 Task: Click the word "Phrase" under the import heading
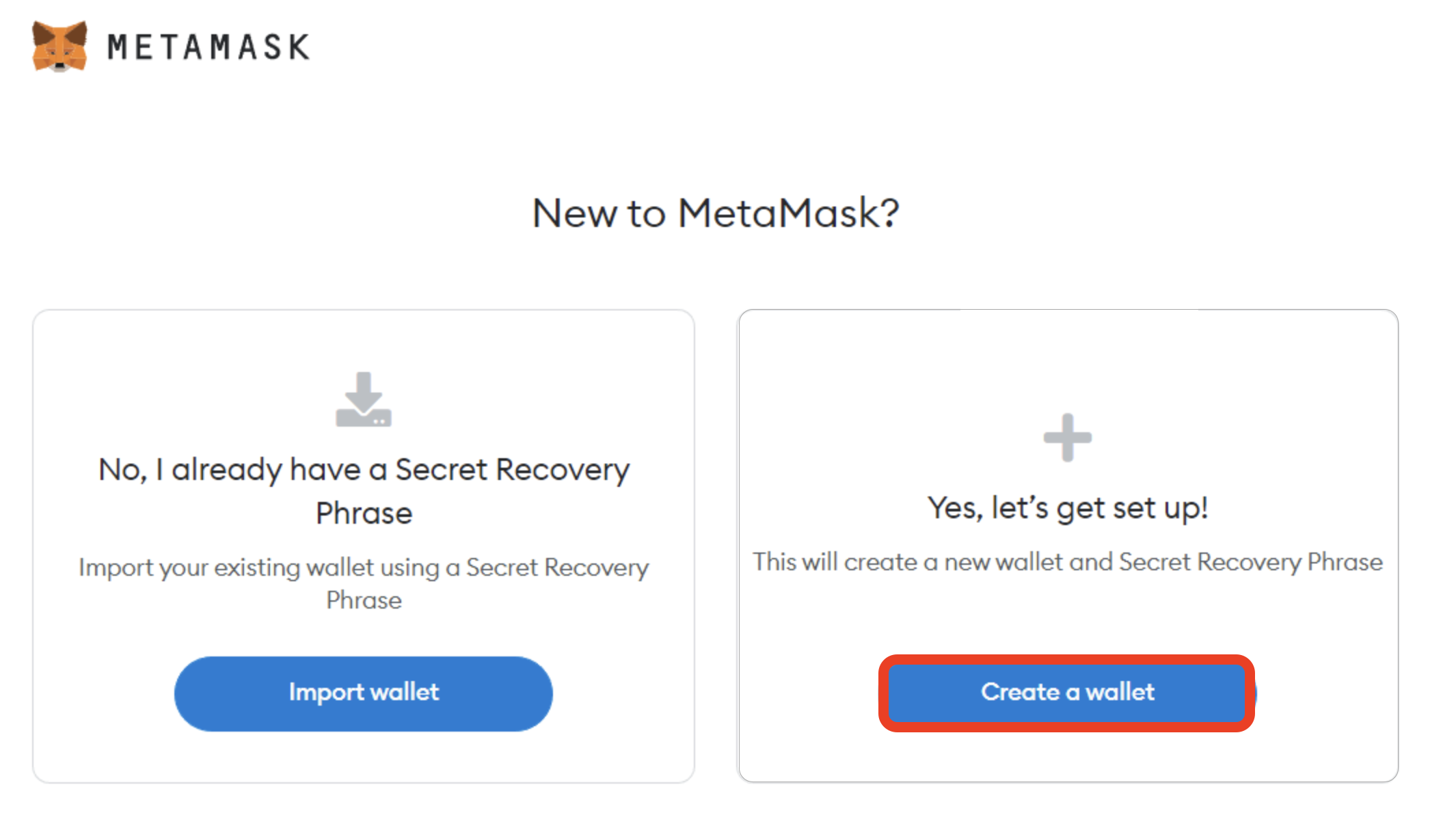click(x=364, y=514)
